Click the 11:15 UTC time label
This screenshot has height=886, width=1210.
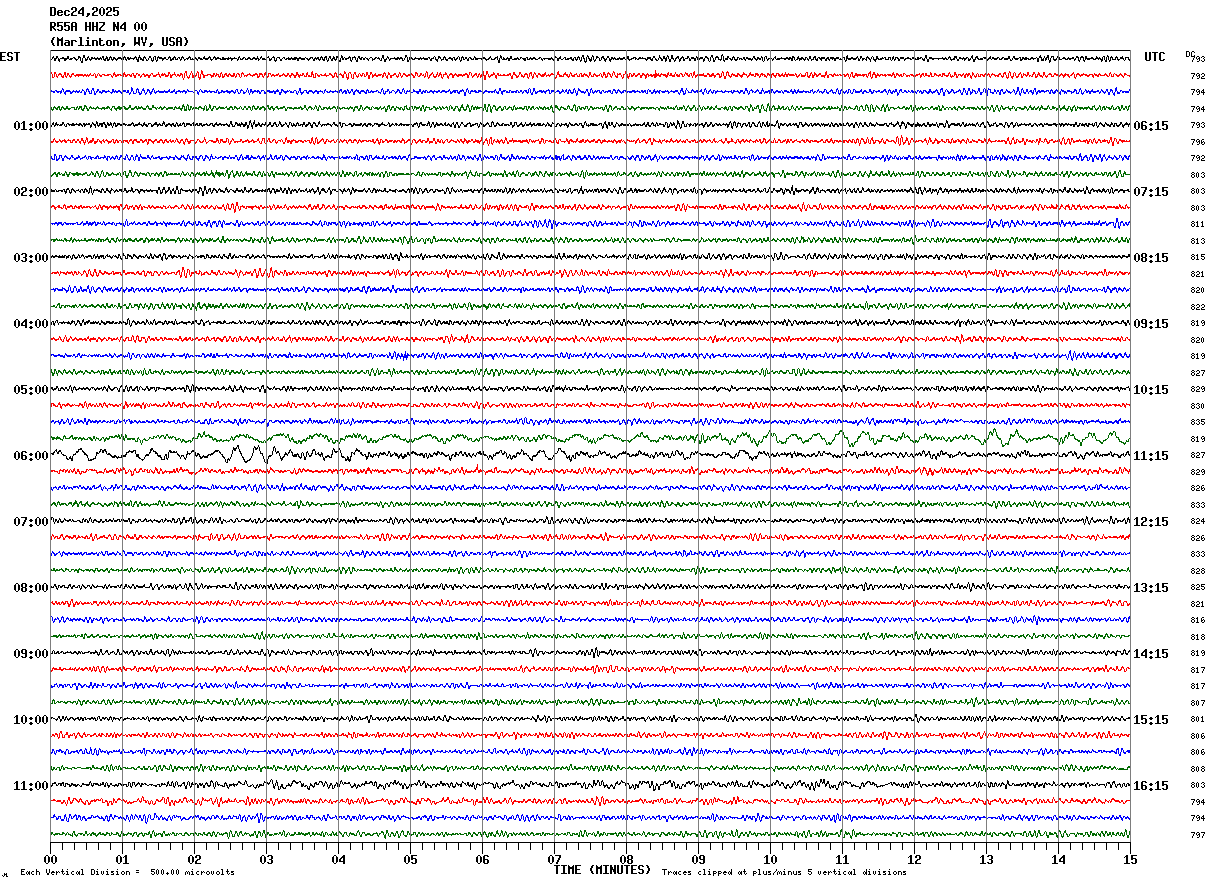point(1150,456)
